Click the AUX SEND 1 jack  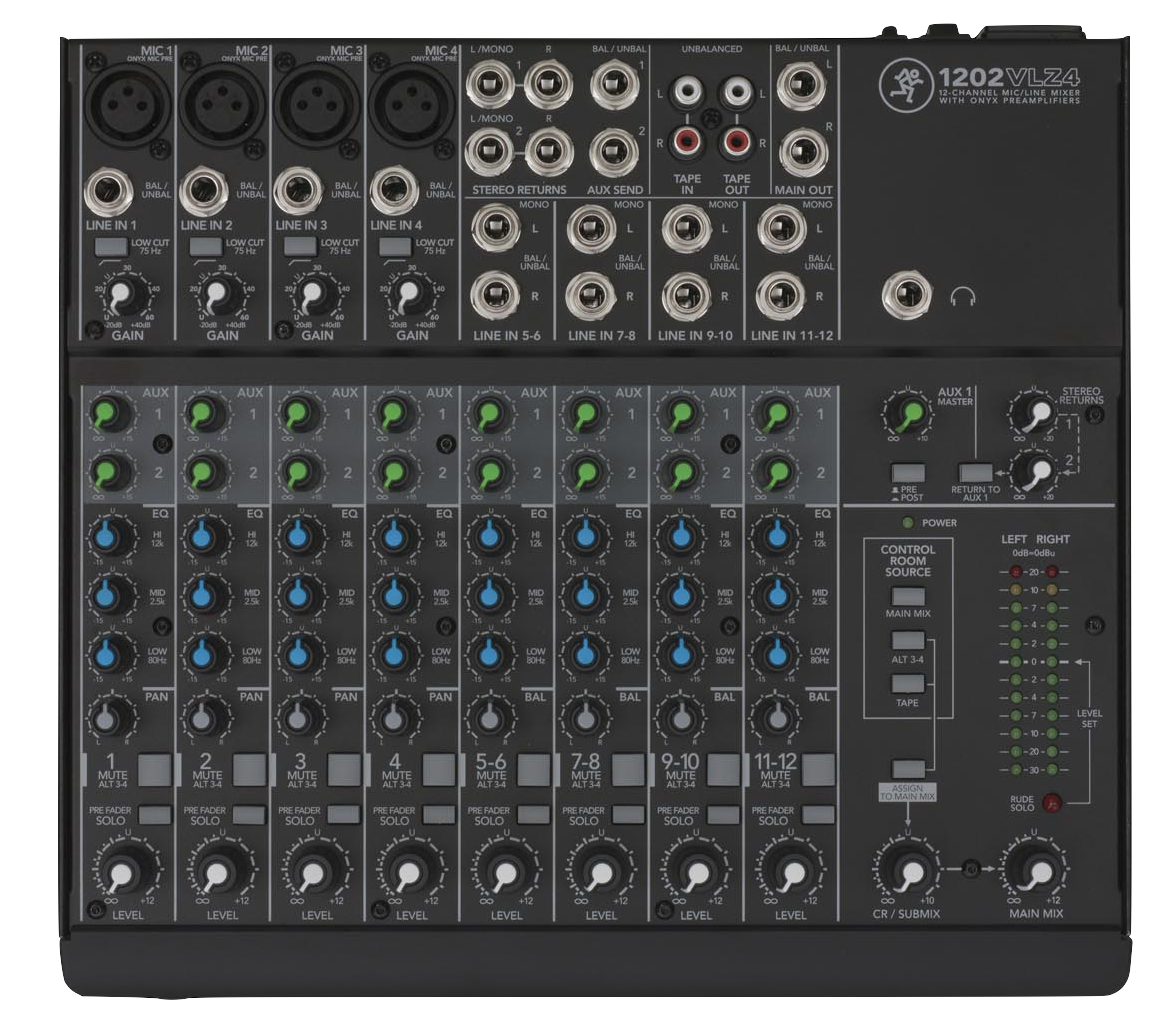coord(614,85)
